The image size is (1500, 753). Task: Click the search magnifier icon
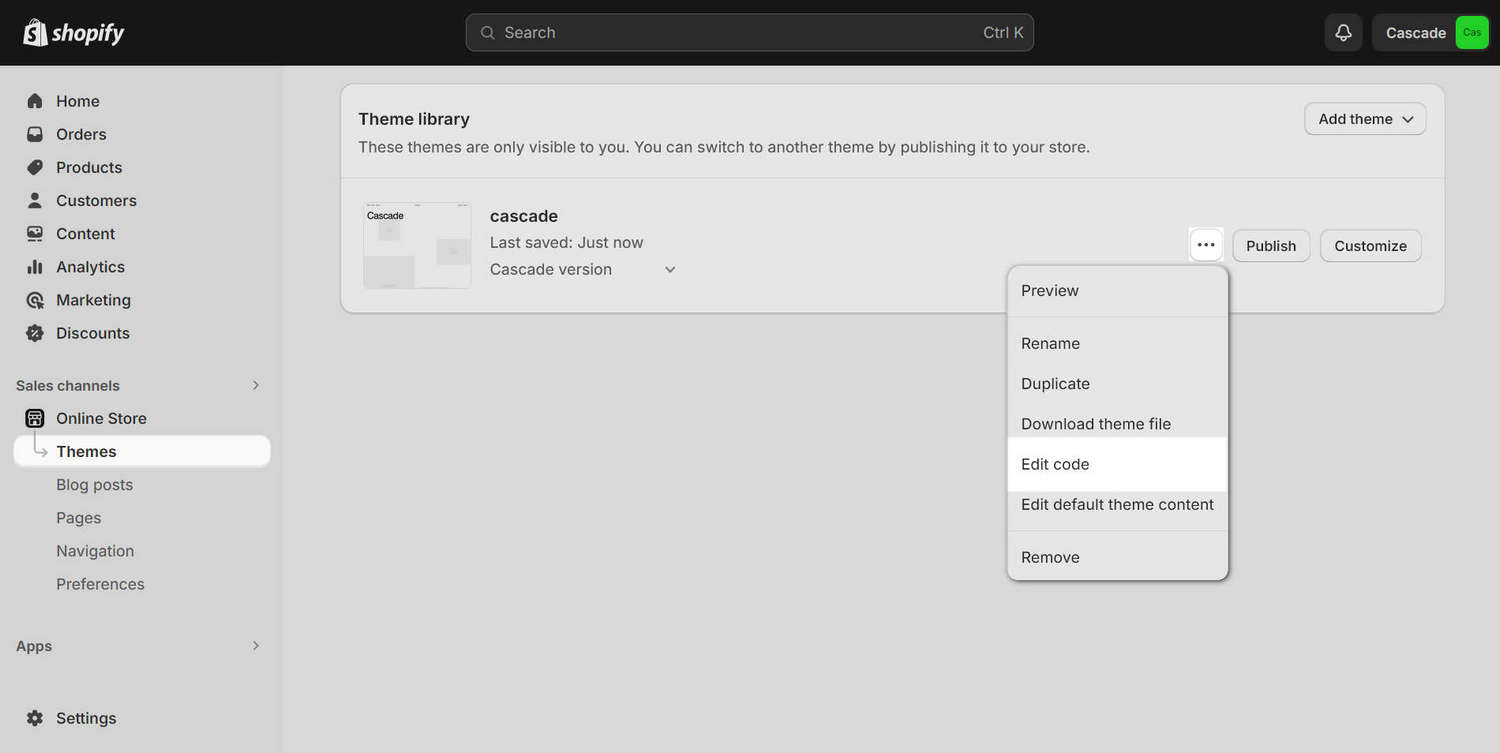488,33
